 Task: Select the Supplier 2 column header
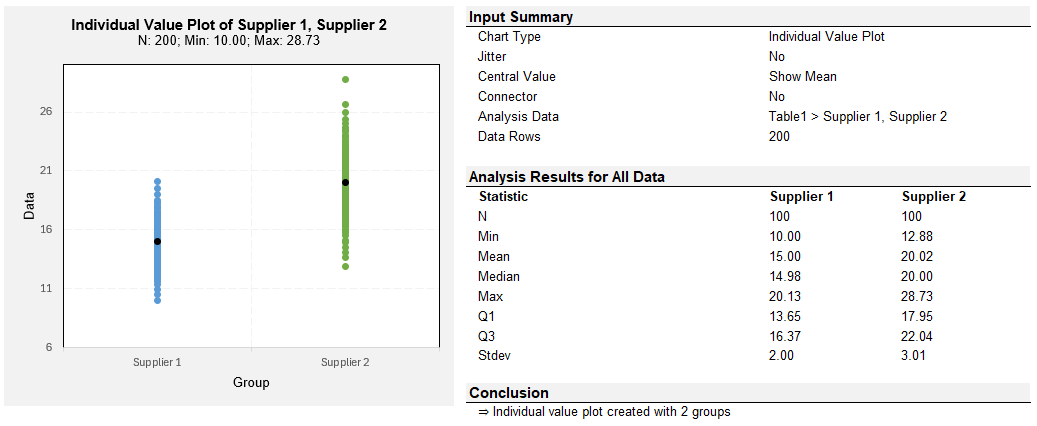(934, 196)
